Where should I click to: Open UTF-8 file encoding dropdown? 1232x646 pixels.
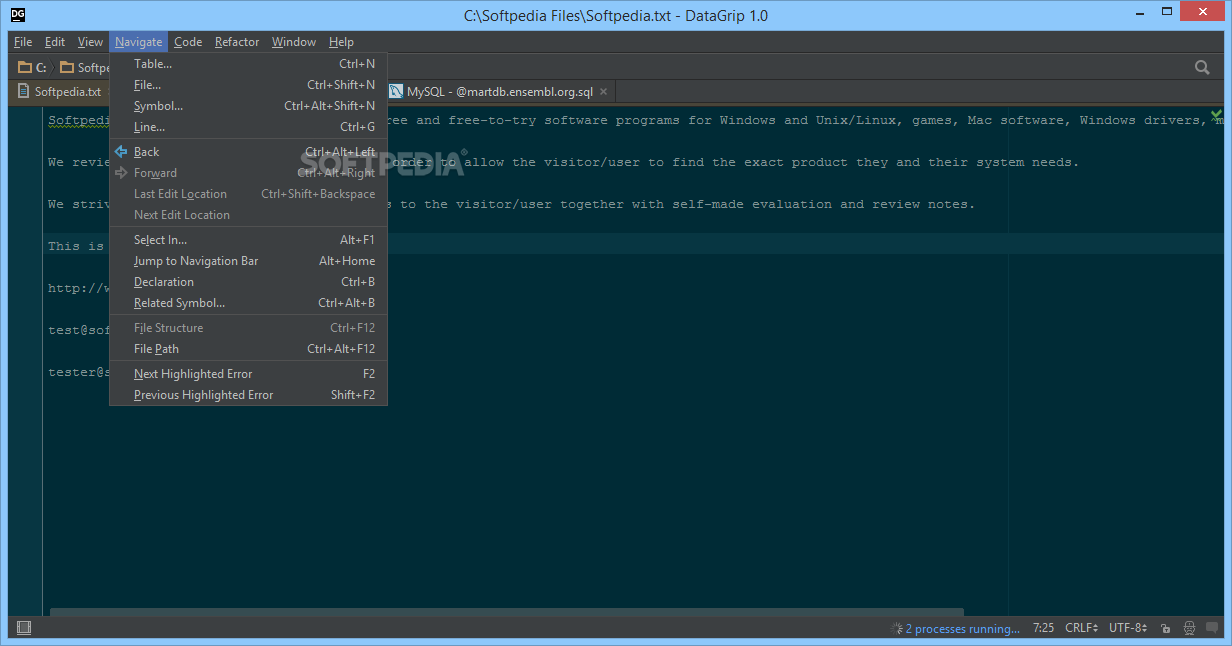click(x=1128, y=629)
